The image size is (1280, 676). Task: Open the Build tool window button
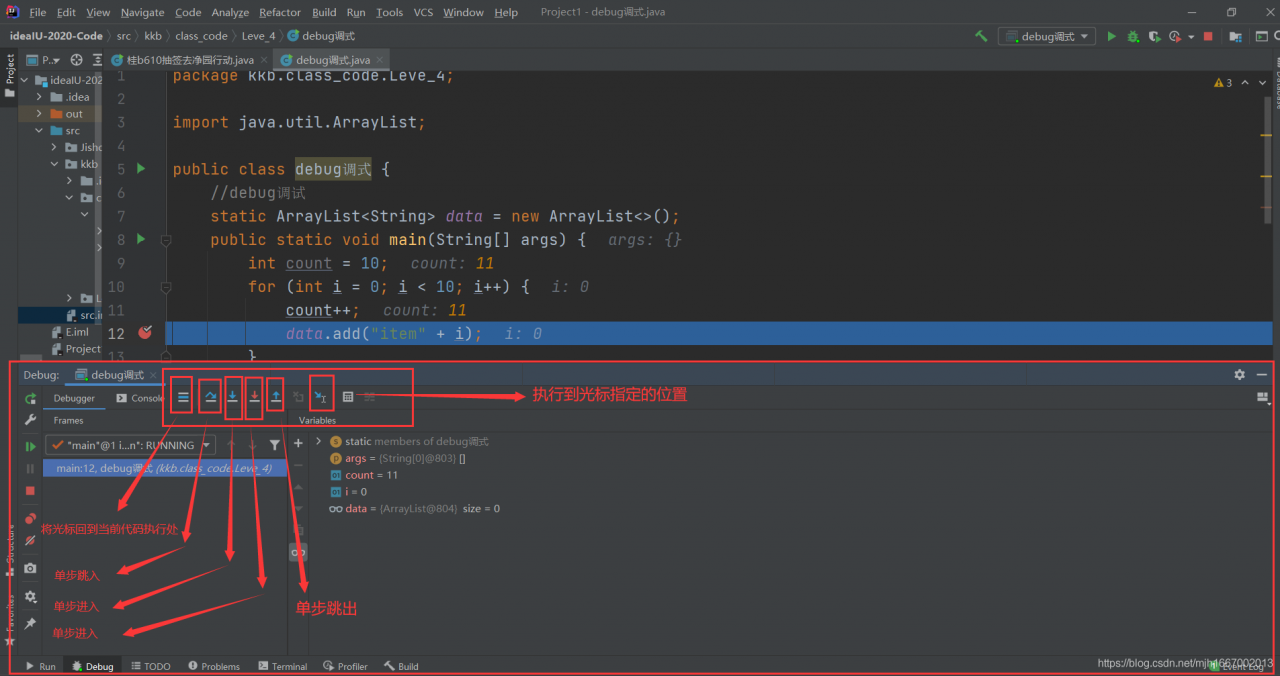[x=401, y=666]
